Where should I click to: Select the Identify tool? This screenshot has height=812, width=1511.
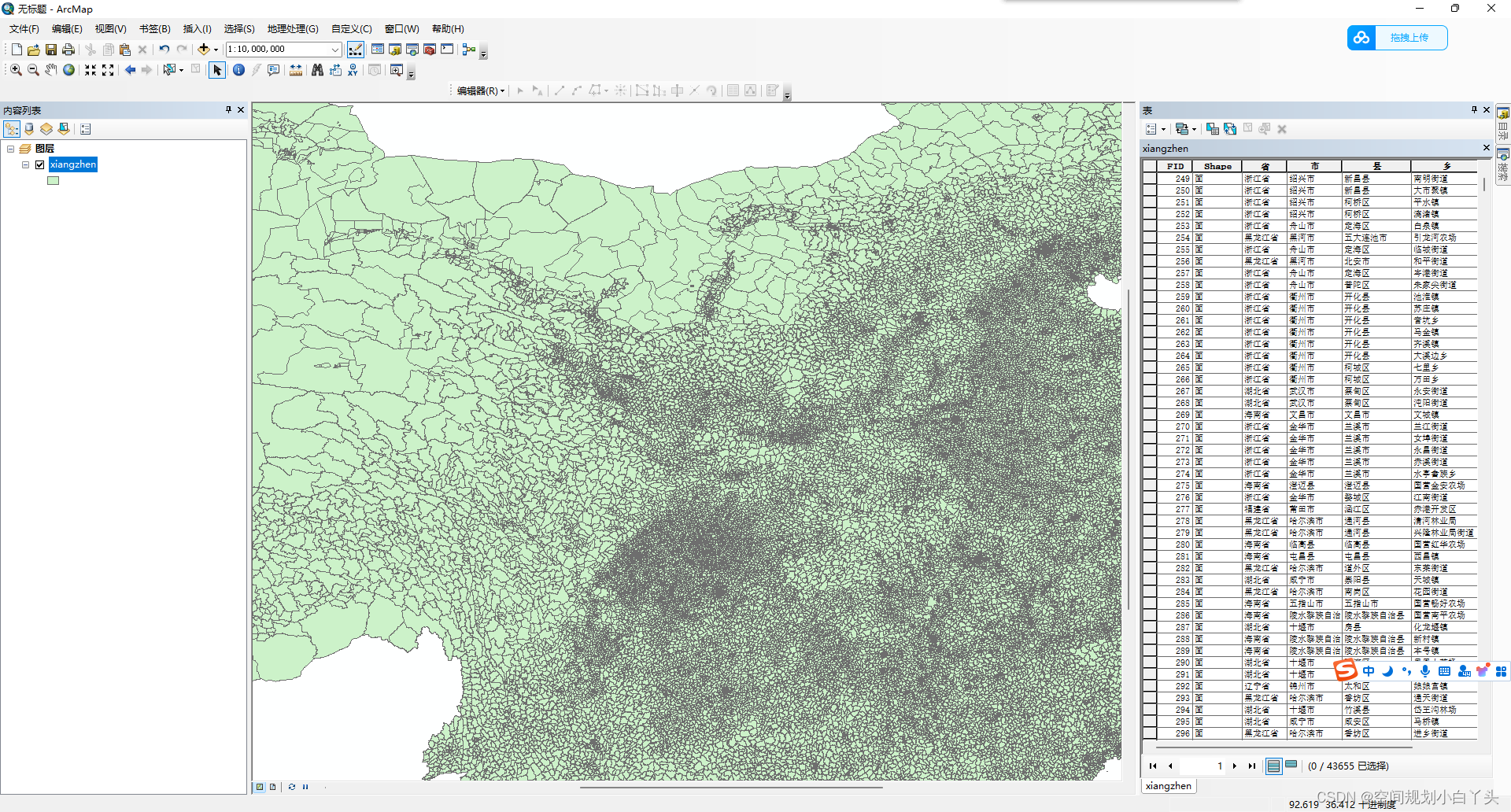coord(239,70)
